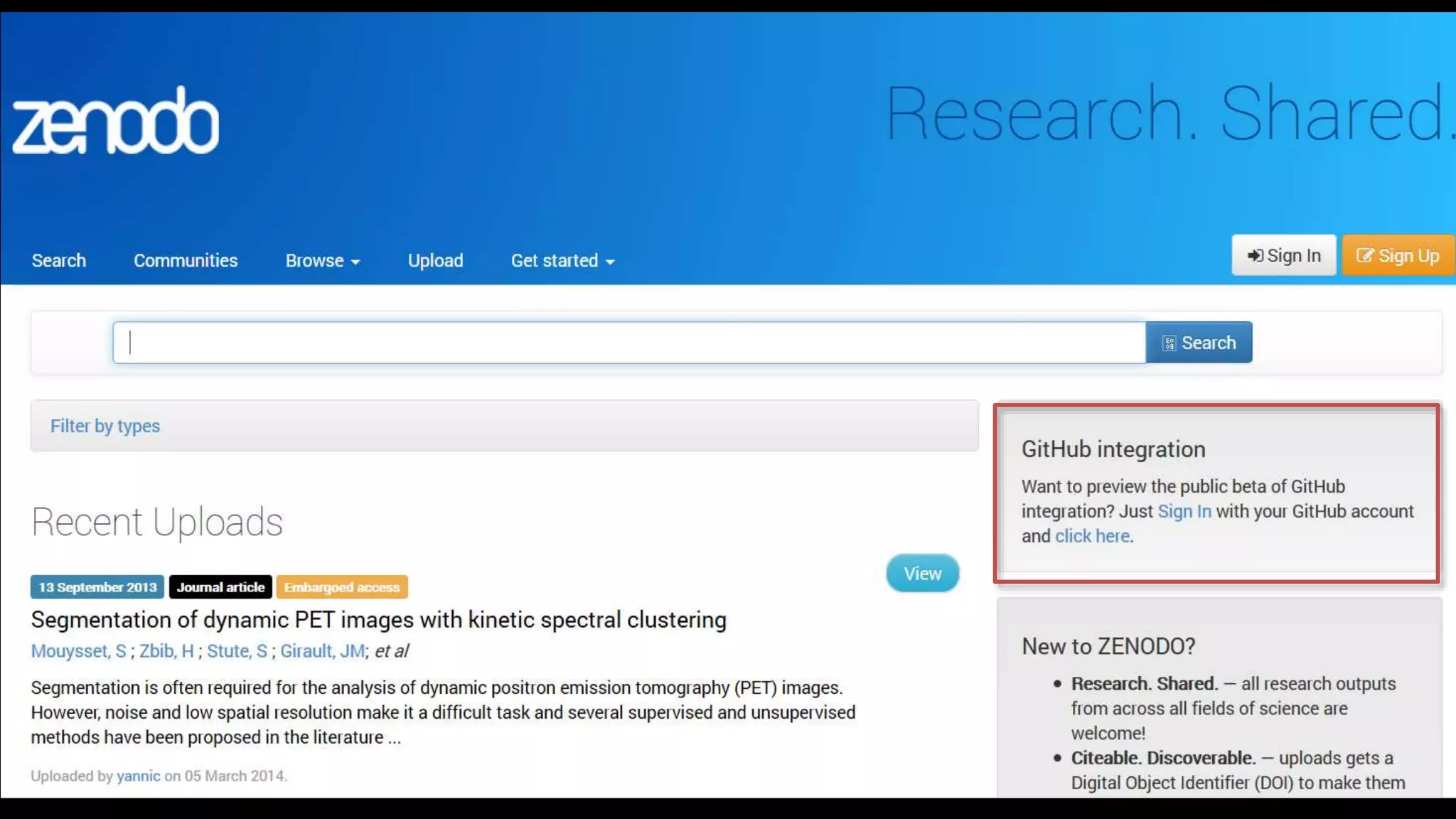Expand the Get started dropdown
Image resolution: width=1456 pixels, height=819 pixels.
pos(562,260)
